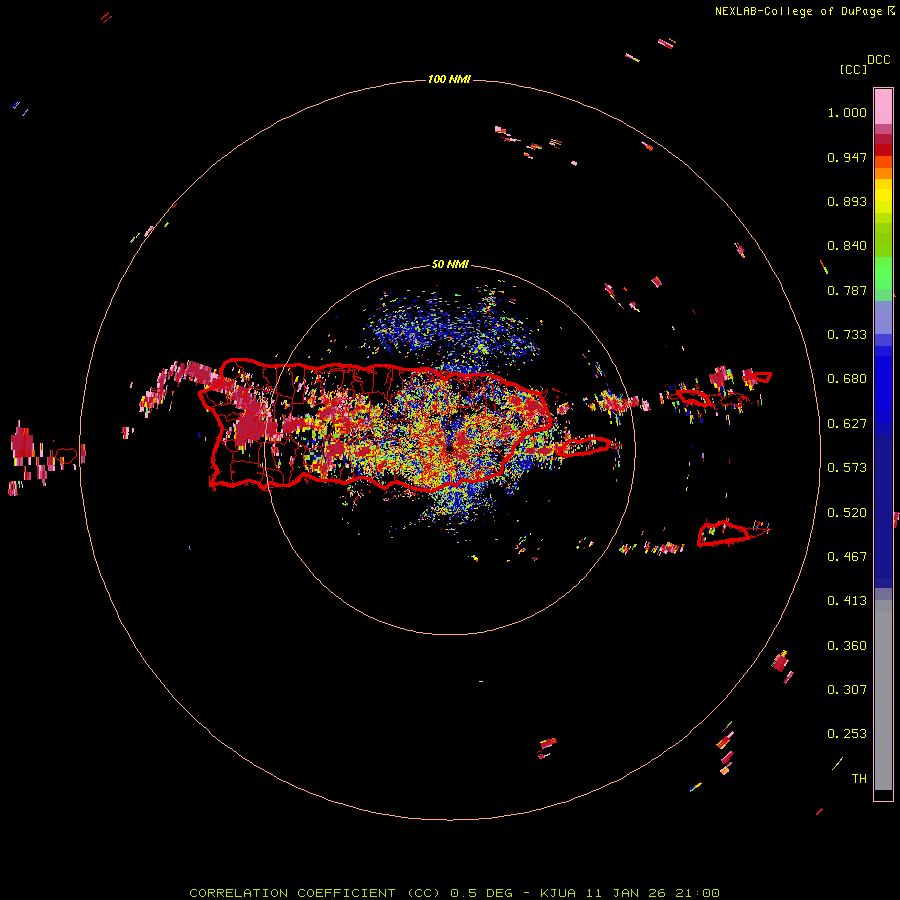Click the 0.947 legend value
Screen dimensions: 900x900
847,157
